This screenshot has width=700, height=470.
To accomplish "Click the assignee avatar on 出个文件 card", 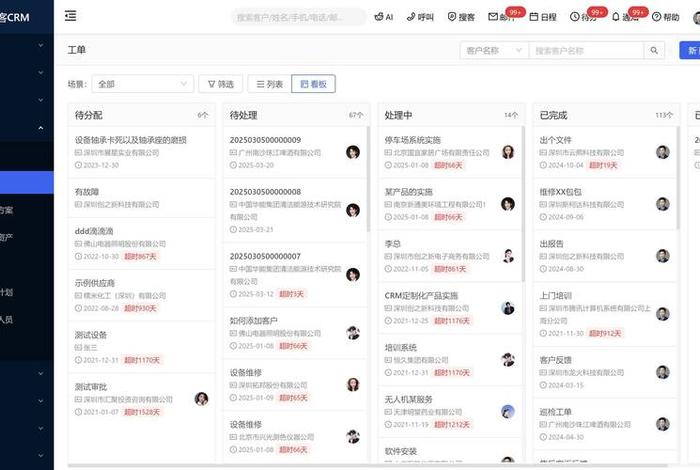I will [x=662, y=152].
